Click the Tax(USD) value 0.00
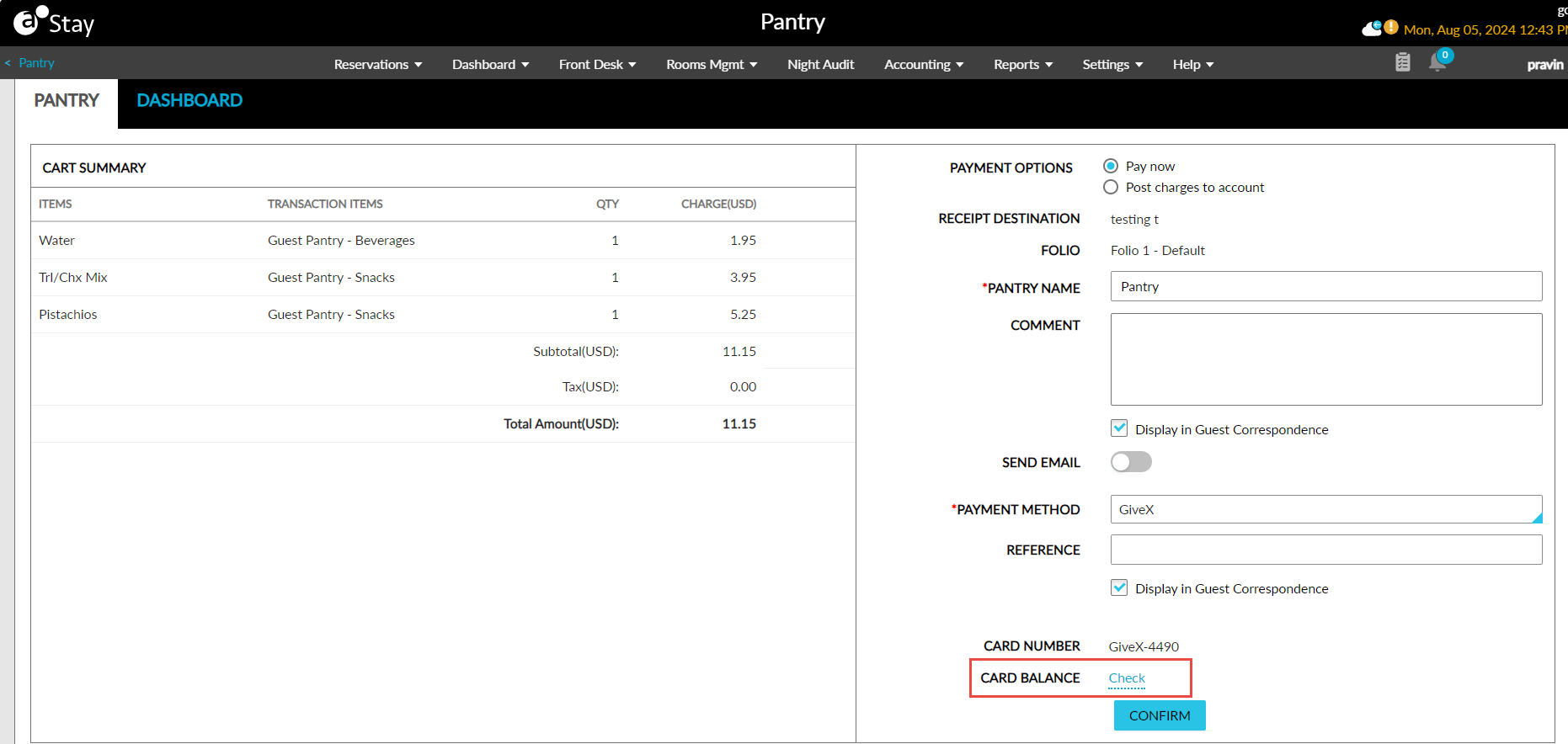The height and width of the screenshot is (744, 1568). (x=743, y=387)
